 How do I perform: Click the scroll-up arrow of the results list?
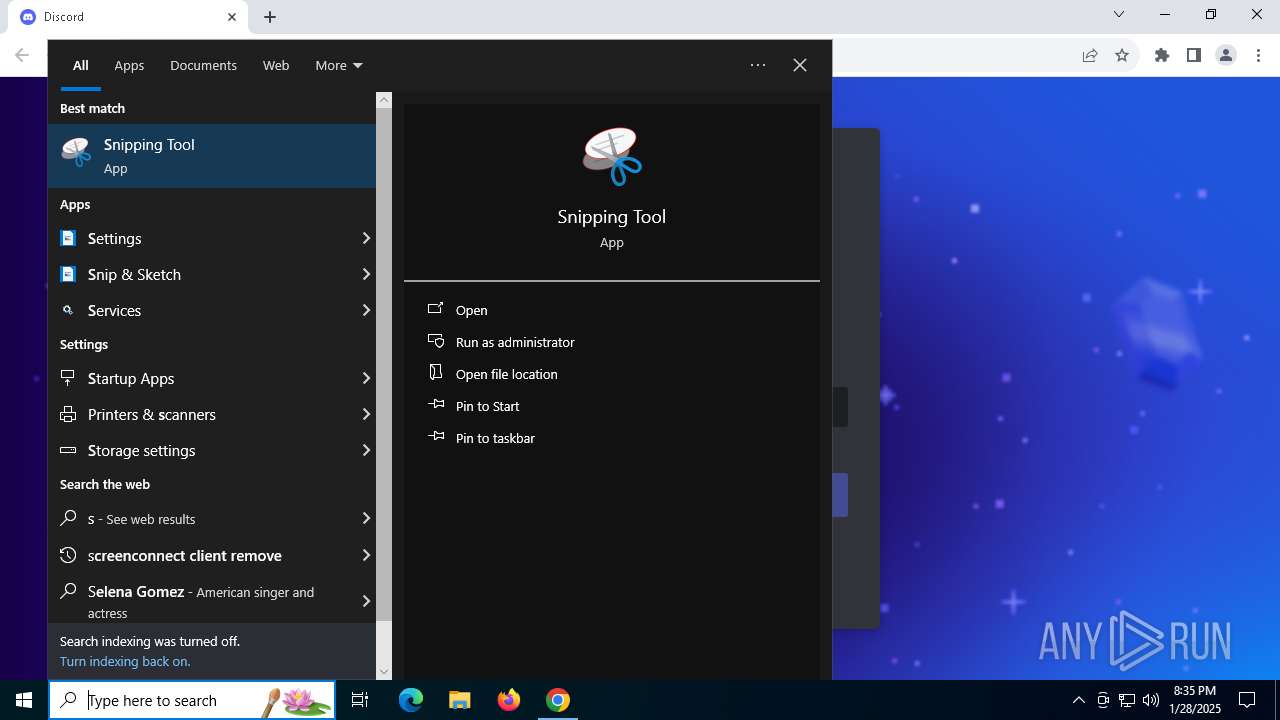384,100
